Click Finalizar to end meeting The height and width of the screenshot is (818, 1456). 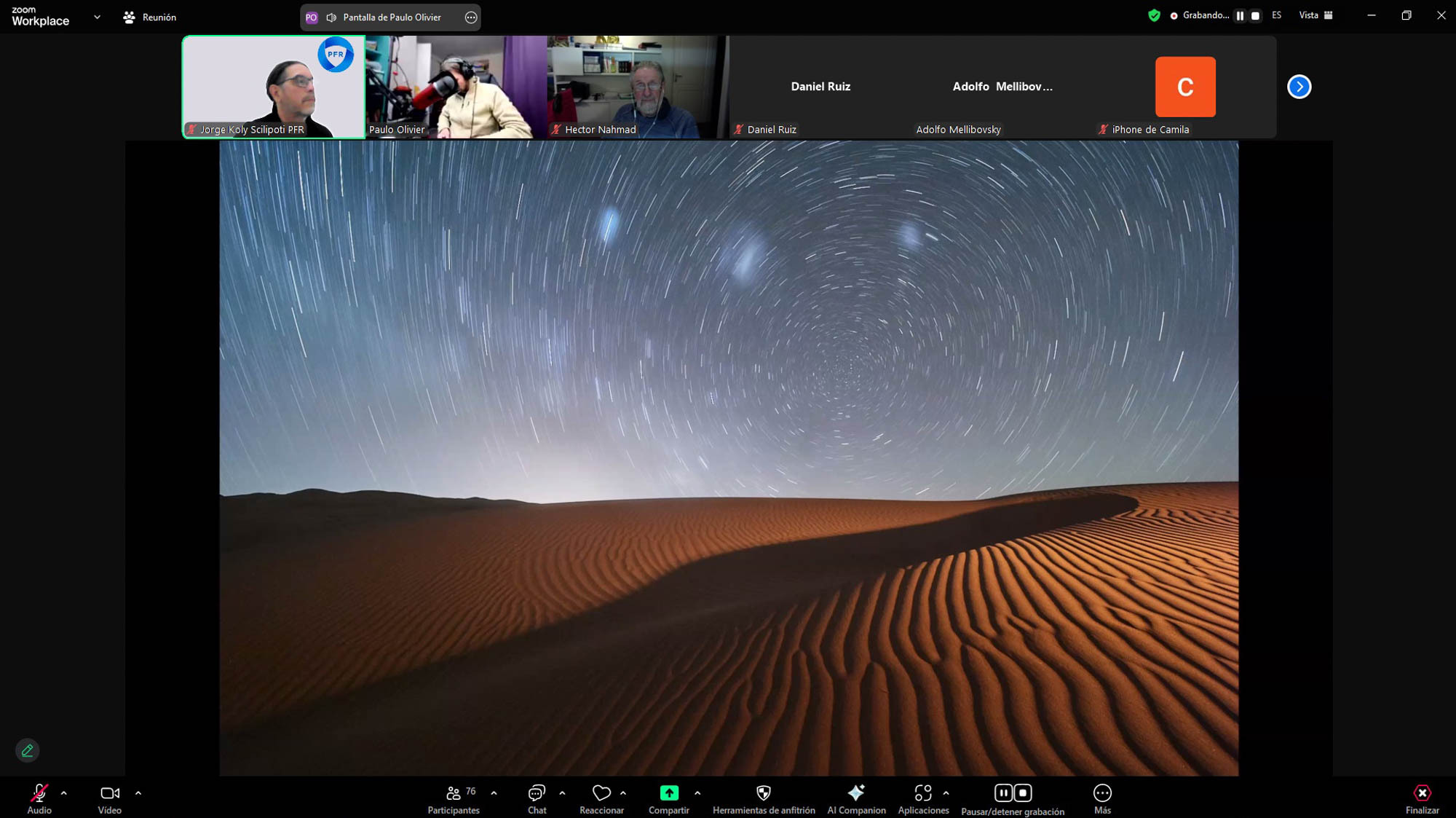coord(1422,799)
